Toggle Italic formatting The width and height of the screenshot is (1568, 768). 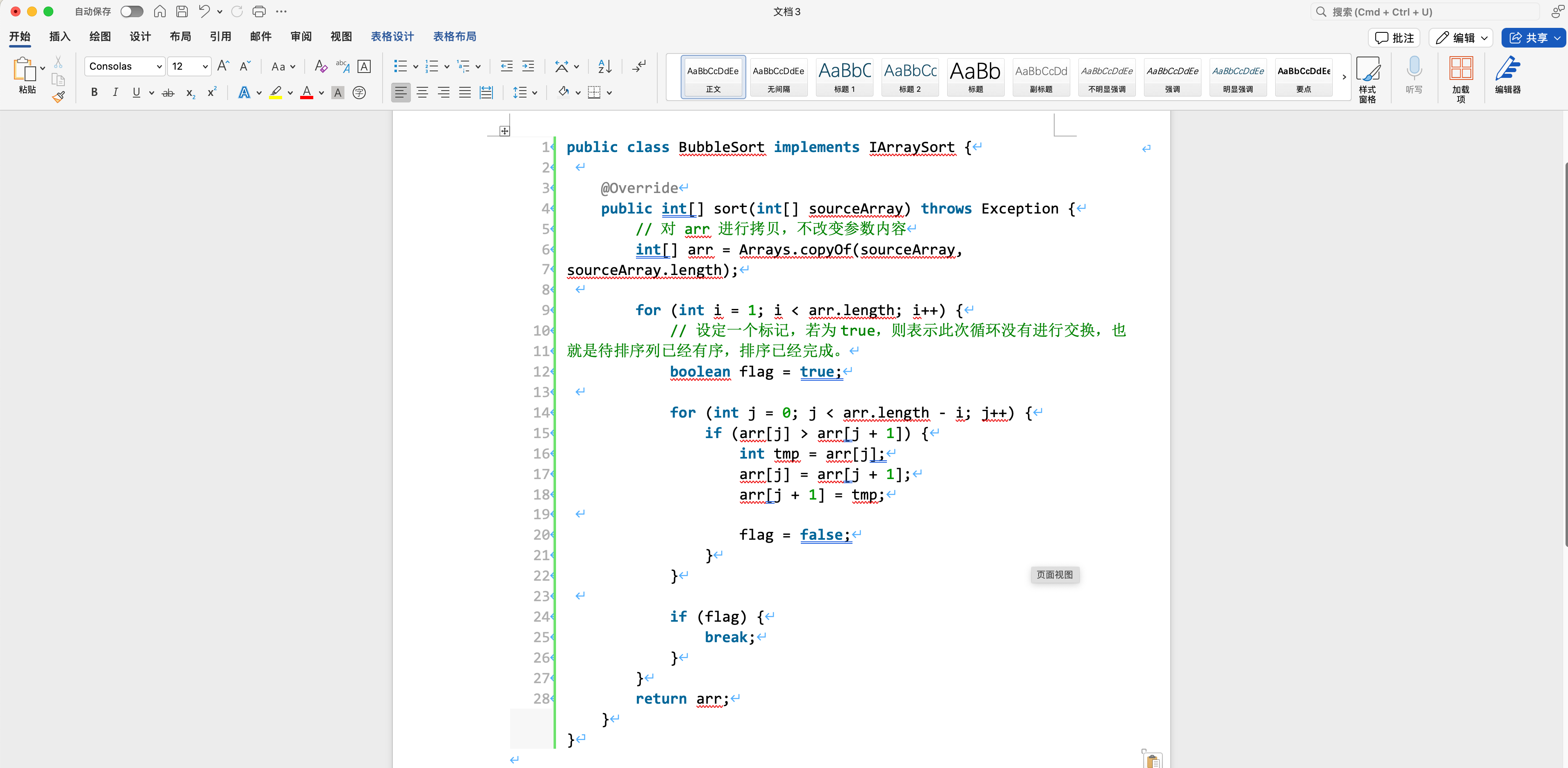(115, 93)
